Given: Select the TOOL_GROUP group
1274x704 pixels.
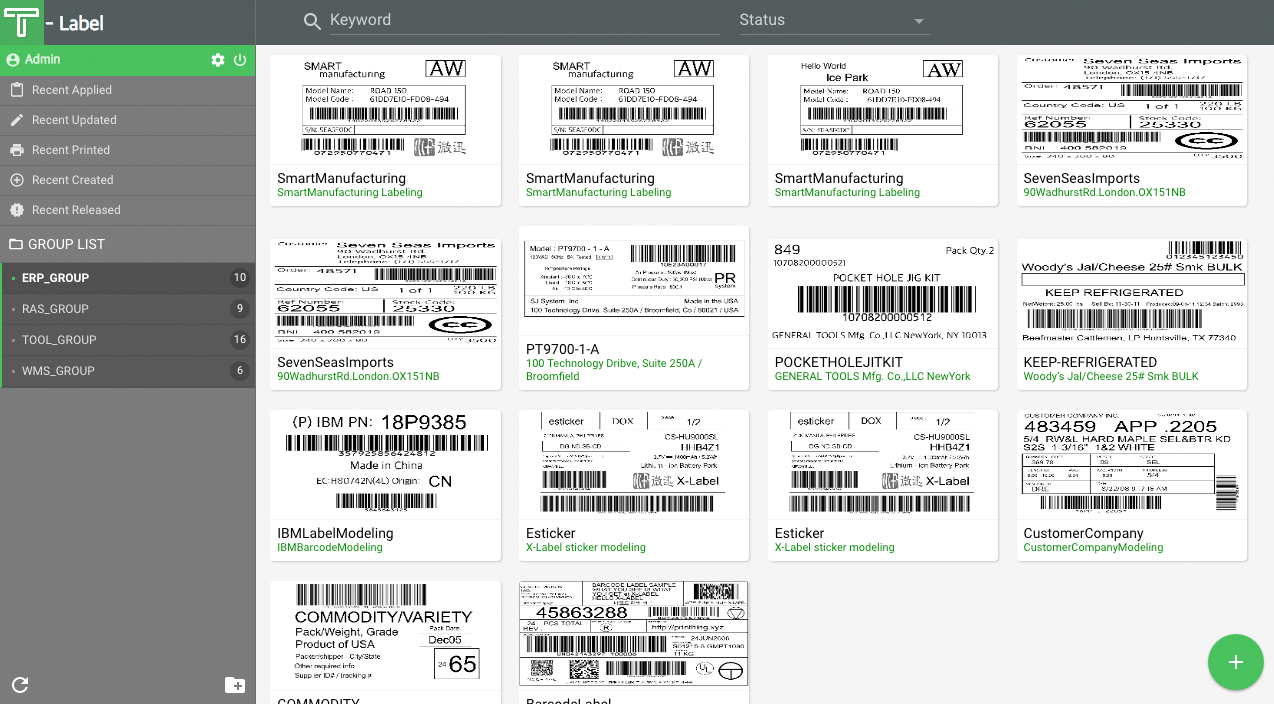Looking at the screenshot, I should [x=128, y=340].
